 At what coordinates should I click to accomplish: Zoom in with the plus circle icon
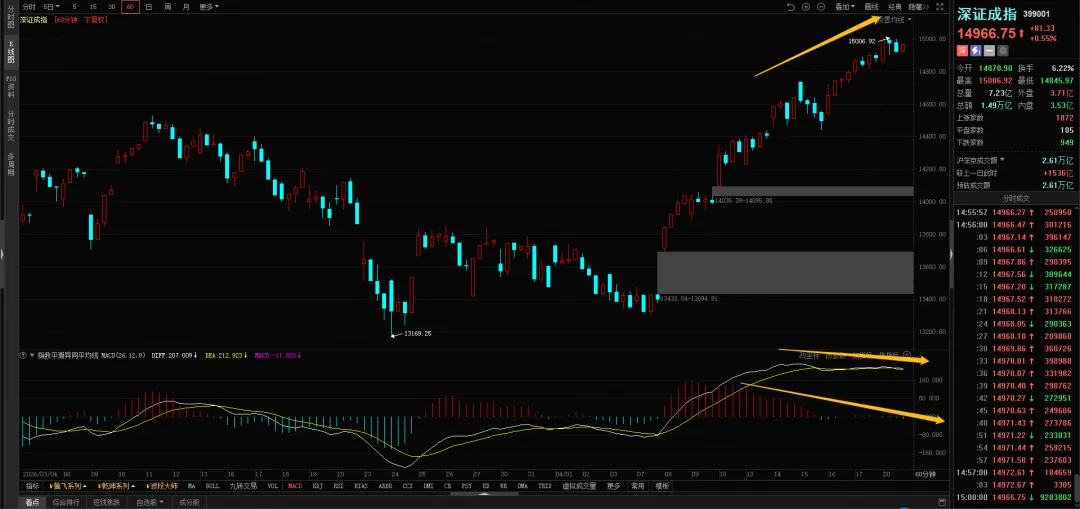tap(806, 6)
